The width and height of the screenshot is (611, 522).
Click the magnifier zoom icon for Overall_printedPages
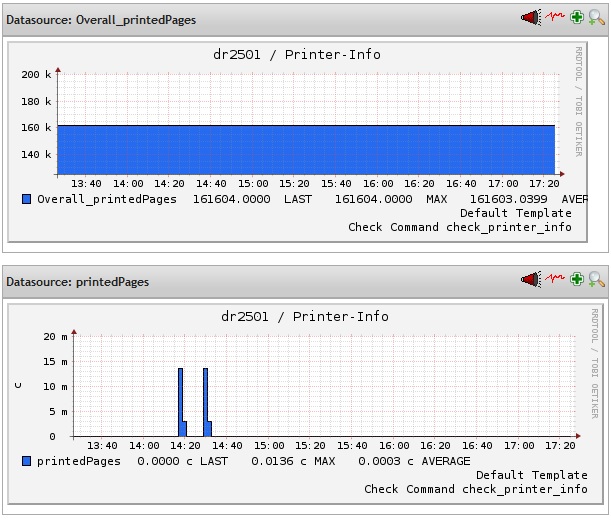pos(596,18)
